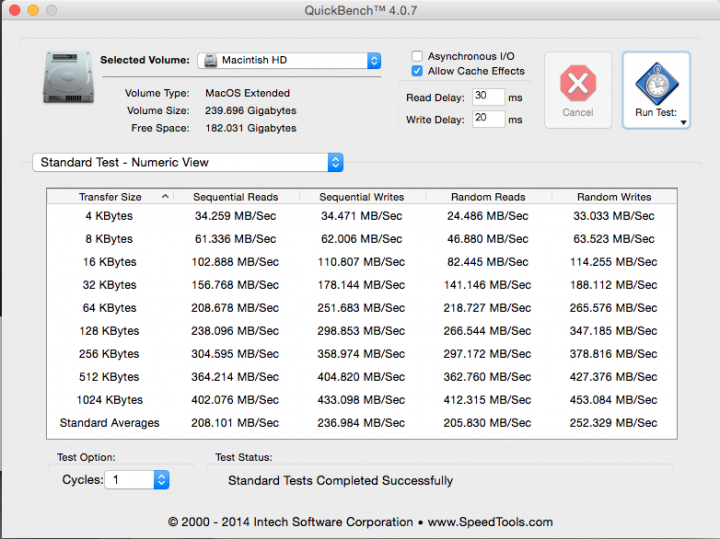Click the 252.329 MB/Sec average random writes
The width and height of the screenshot is (720, 539).
click(613, 422)
